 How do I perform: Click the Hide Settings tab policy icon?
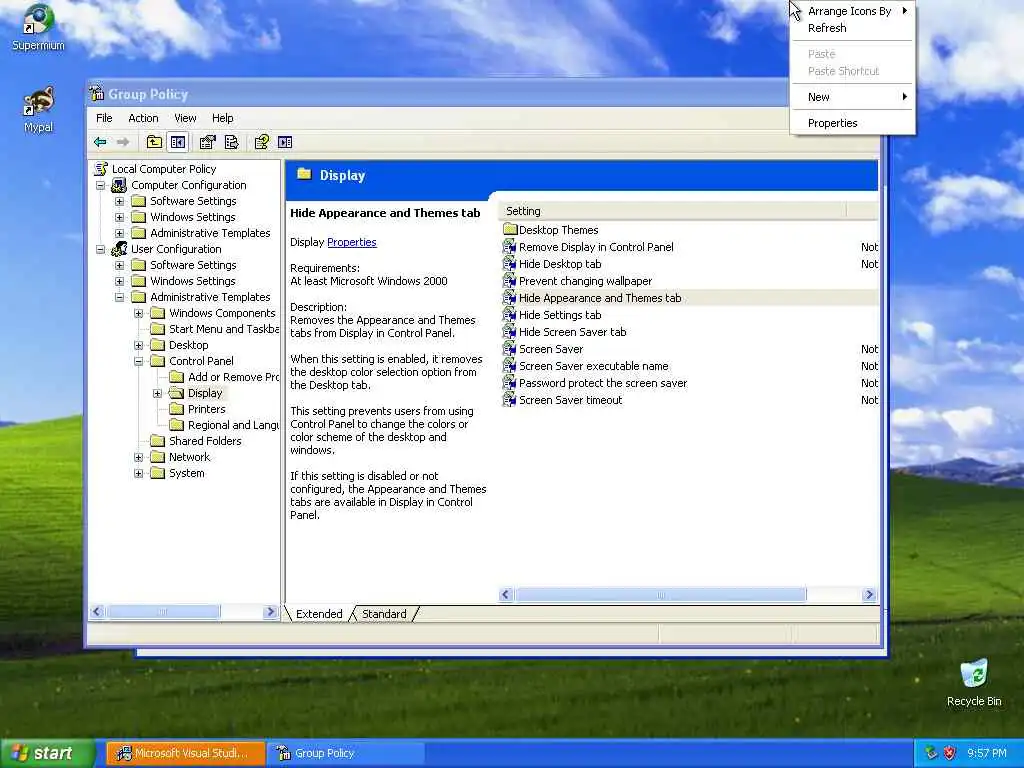509,315
